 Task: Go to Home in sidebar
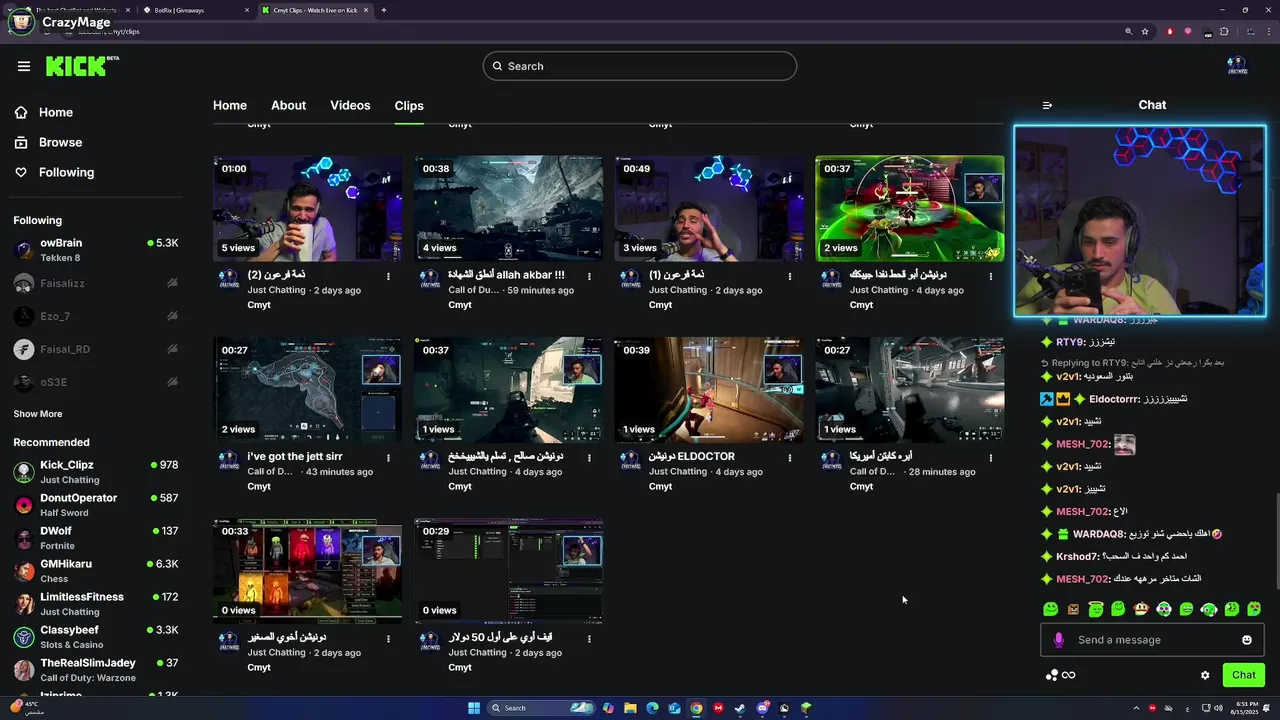[56, 113]
